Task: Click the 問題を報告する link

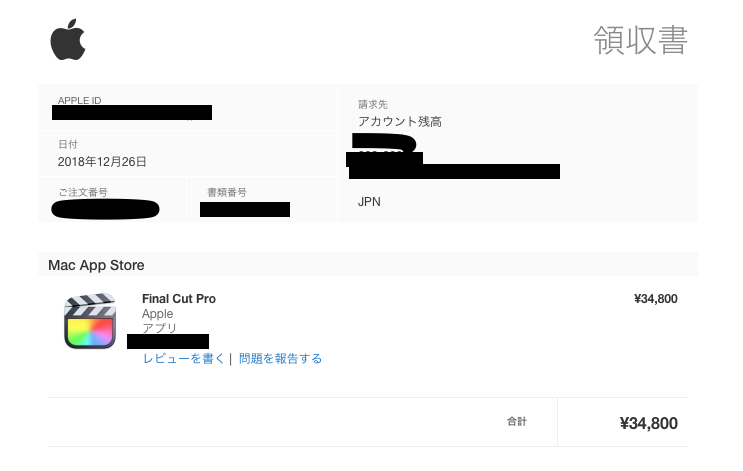Action: [x=280, y=358]
